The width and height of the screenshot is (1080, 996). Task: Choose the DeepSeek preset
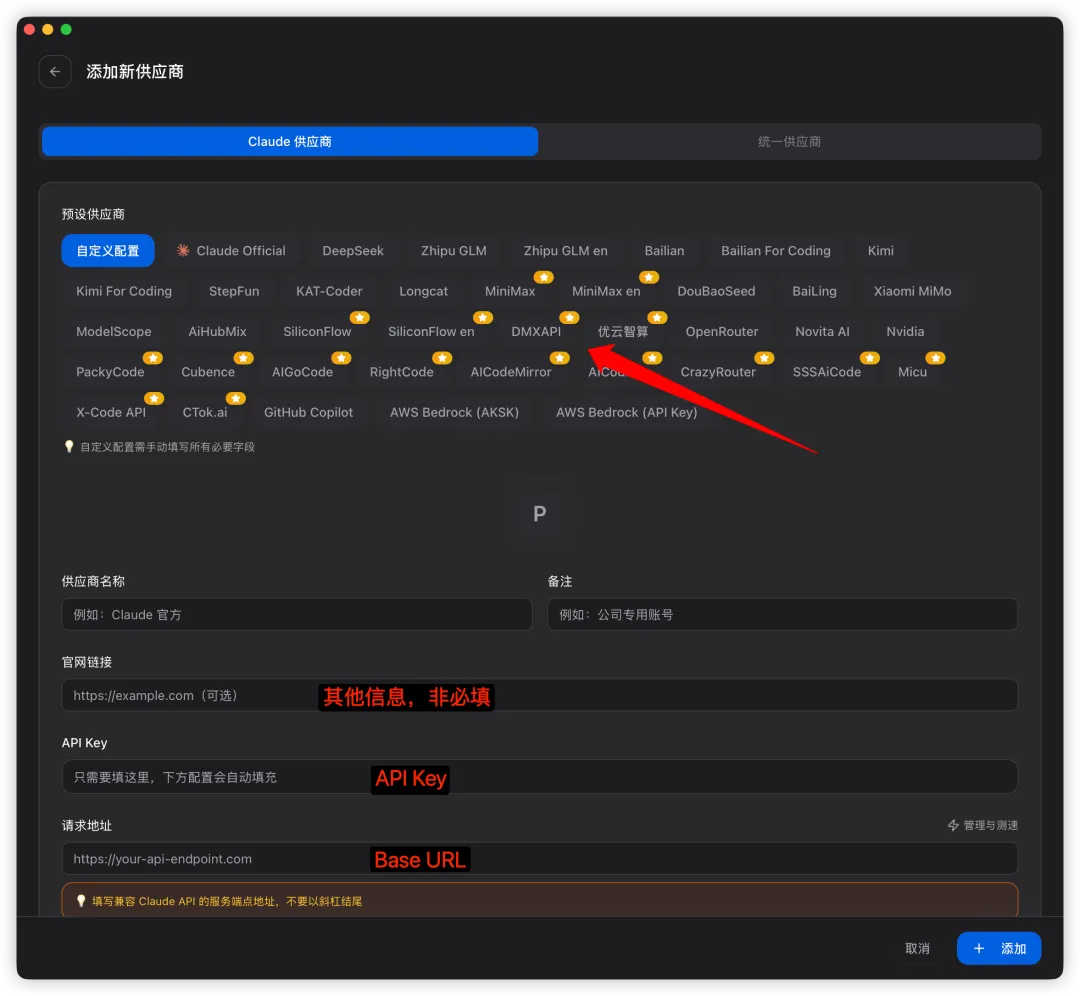[353, 251]
